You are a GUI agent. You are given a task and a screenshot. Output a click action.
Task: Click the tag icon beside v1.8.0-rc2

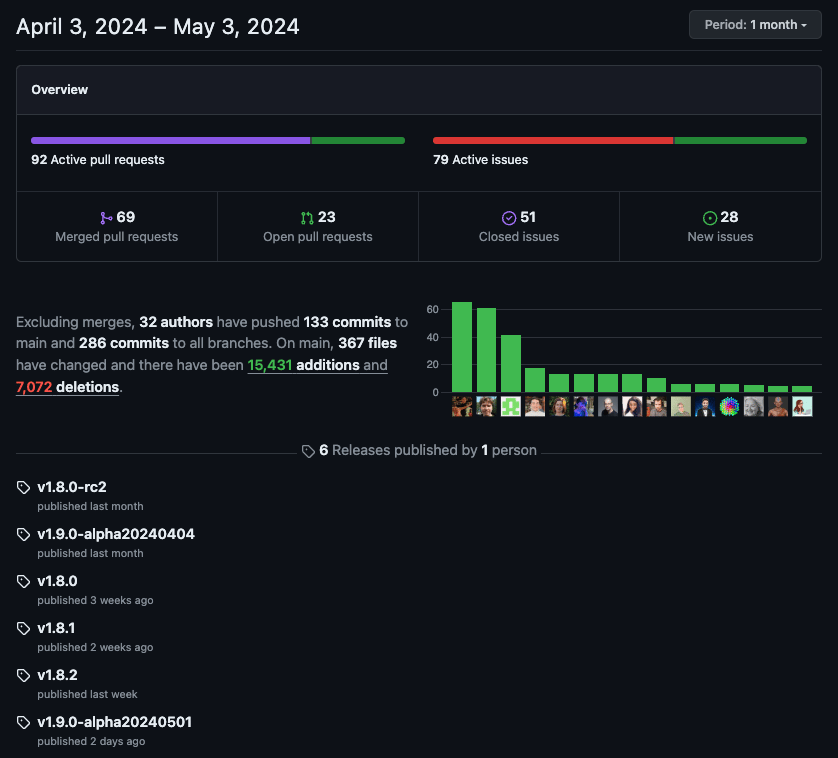(x=24, y=488)
